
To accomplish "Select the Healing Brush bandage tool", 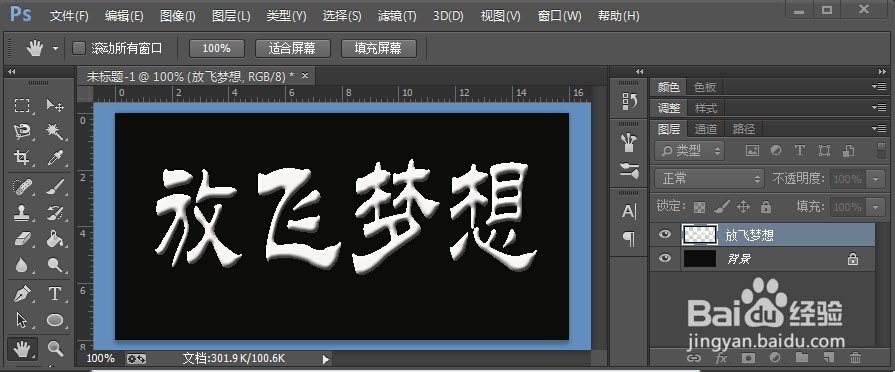I will click(22, 187).
